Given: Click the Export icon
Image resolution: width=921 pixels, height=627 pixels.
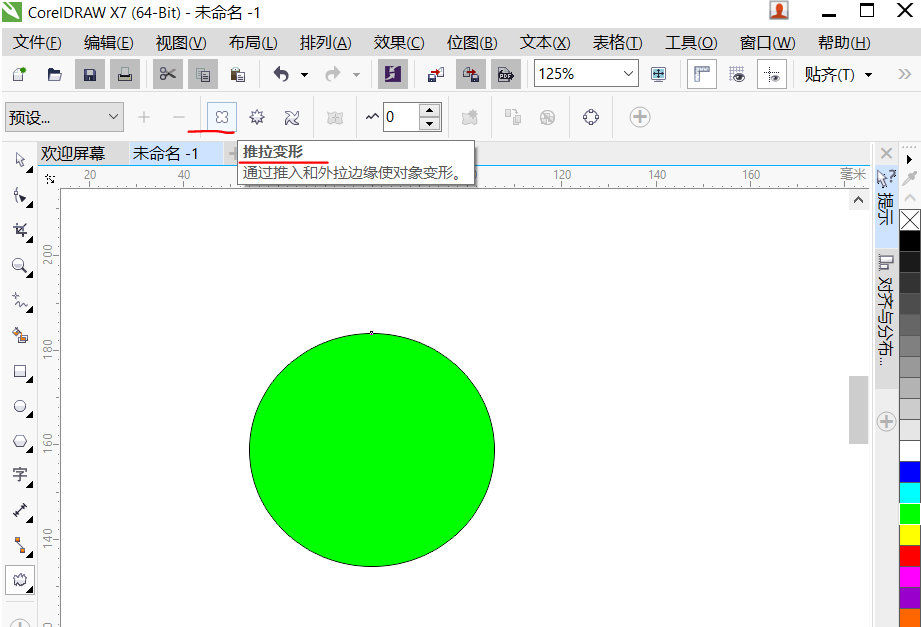Looking at the screenshot, I should coord(470,75).
